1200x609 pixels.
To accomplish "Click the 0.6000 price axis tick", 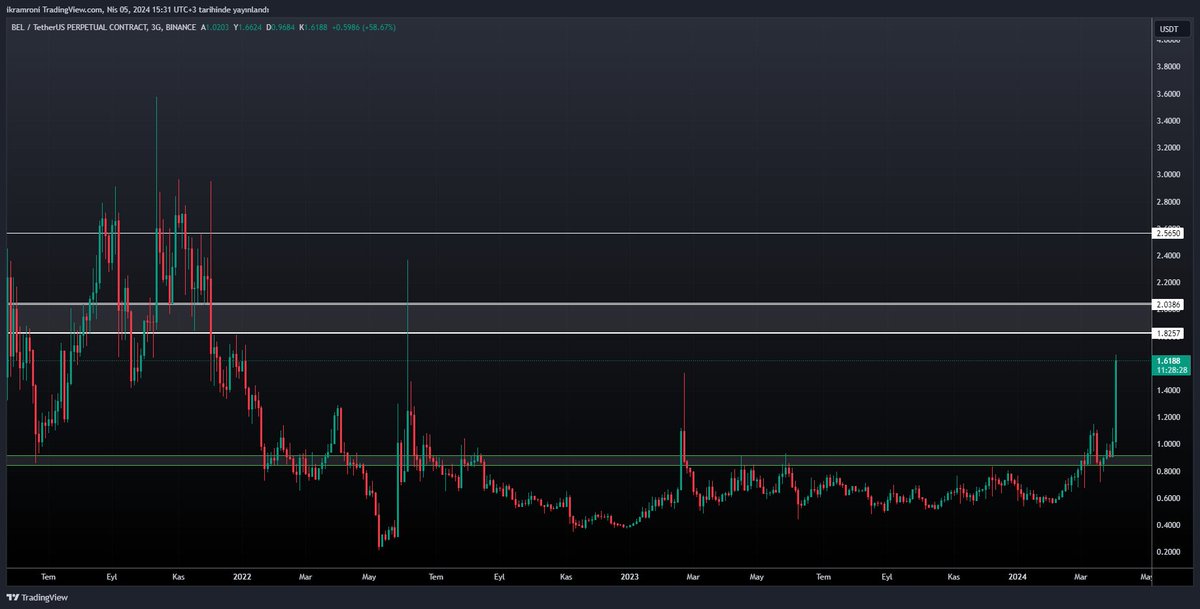I will [x=1168, y=498].
